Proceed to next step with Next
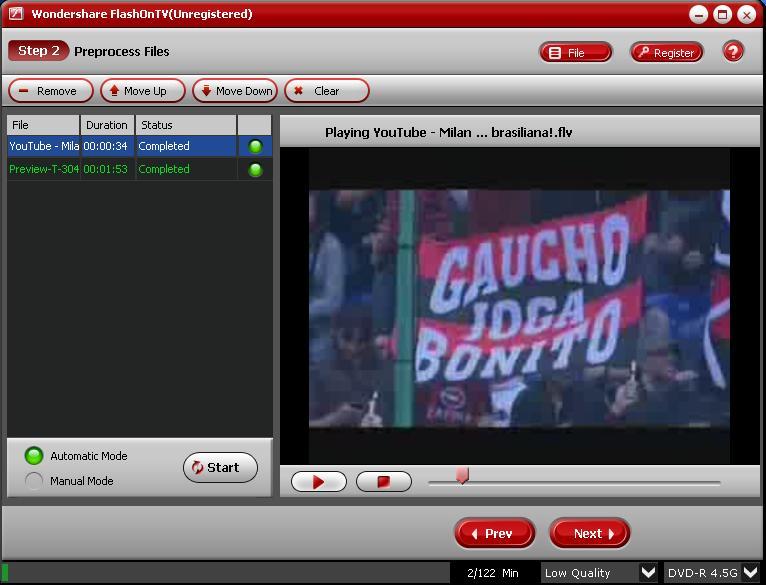This screenshot has height=585, width=766. pos(590,533)
